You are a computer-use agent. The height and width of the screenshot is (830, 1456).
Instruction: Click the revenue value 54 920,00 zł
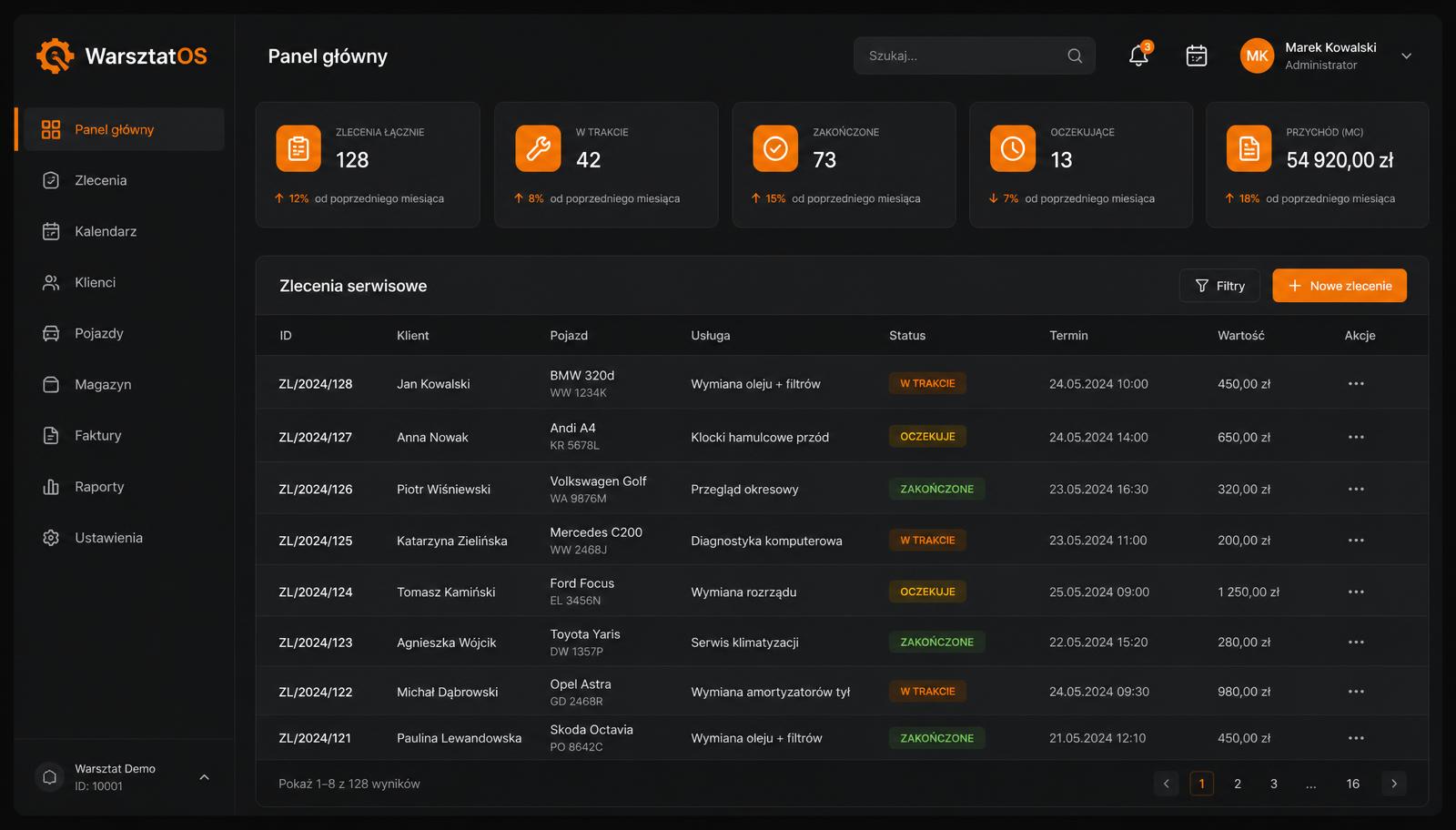coord(1340,160)
